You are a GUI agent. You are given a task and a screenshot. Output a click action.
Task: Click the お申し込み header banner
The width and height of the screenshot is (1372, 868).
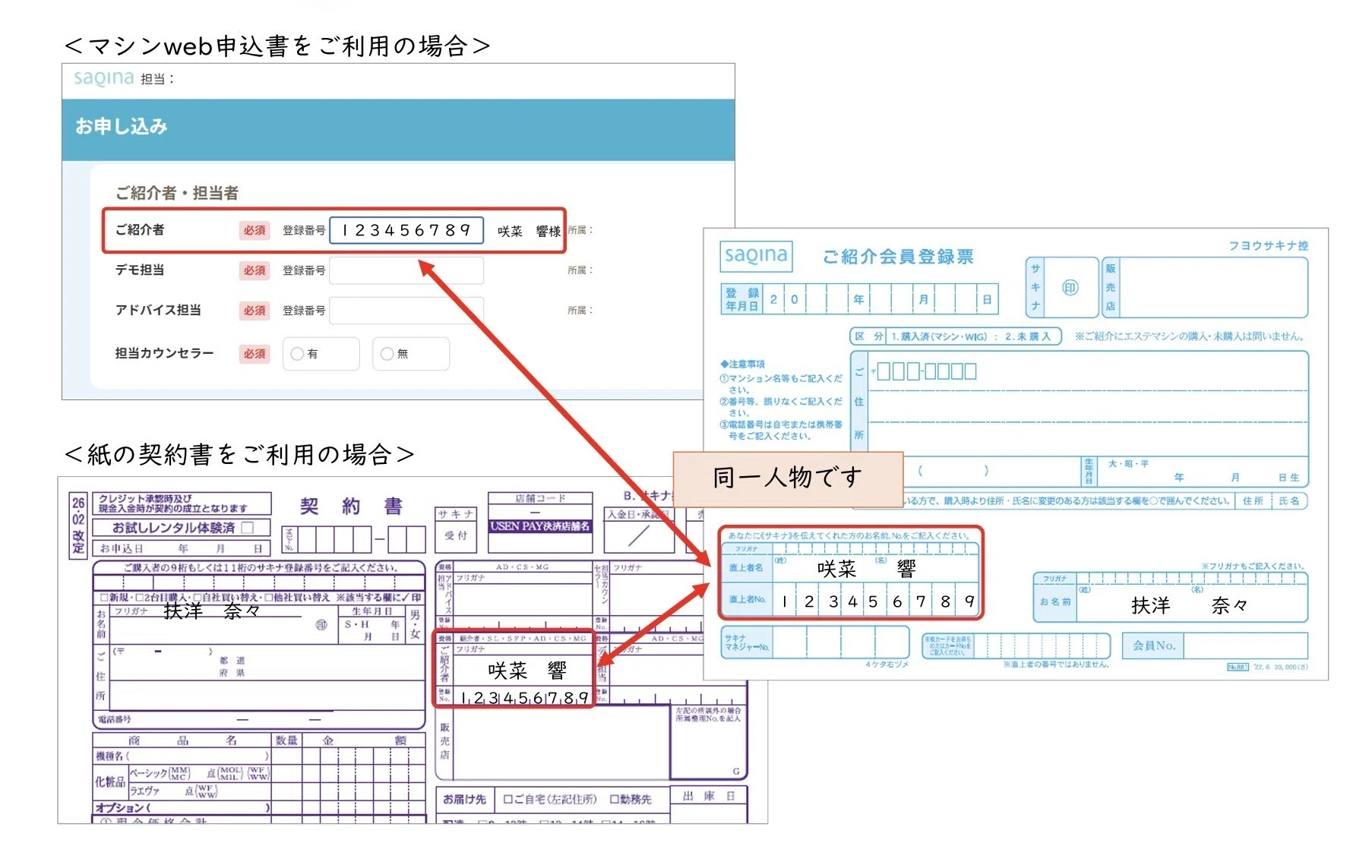point(398,129)
